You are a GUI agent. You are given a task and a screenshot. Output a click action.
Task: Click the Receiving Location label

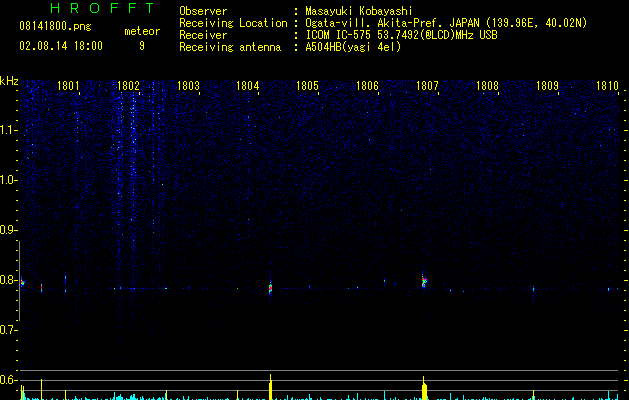point(233,23)
